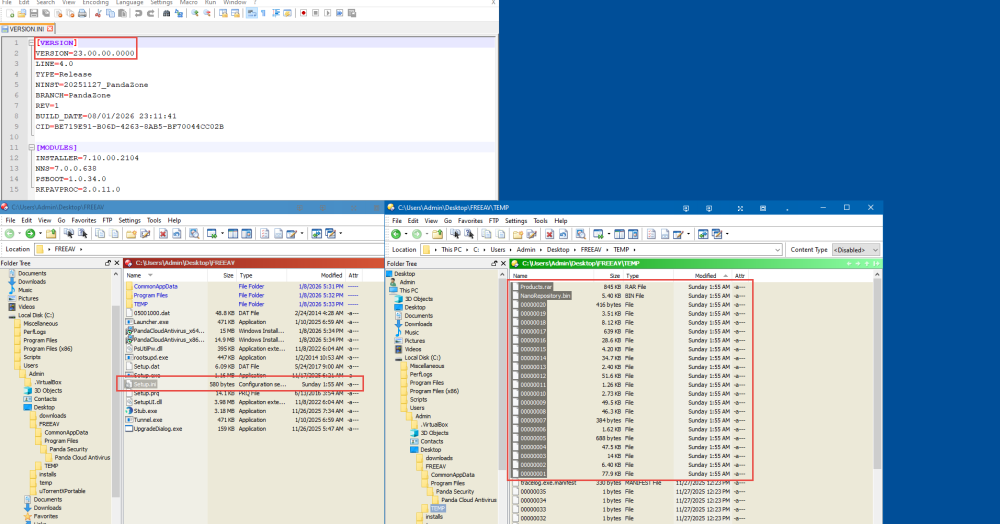This screenshot has height=524, width=1000.
Task: Click the Save icon in Notepad++ toolbar
Action: [34, 13]
